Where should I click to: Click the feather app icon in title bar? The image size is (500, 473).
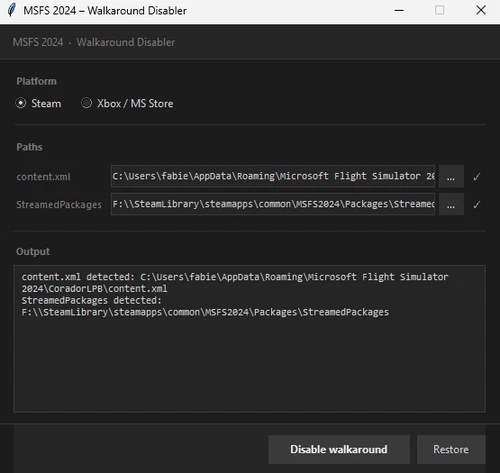coord(12,10)
